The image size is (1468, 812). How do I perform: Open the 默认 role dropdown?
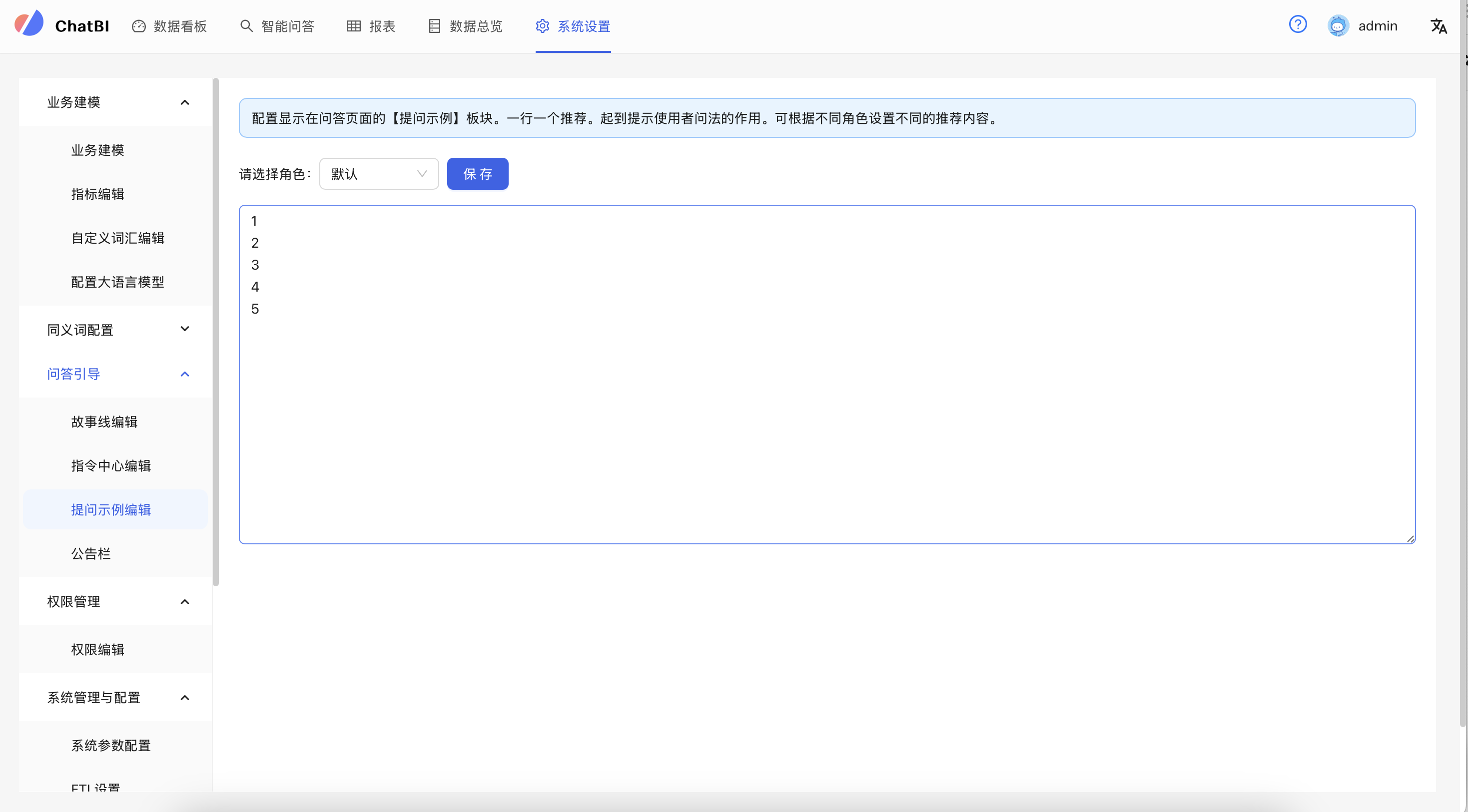tap(378, 174)
